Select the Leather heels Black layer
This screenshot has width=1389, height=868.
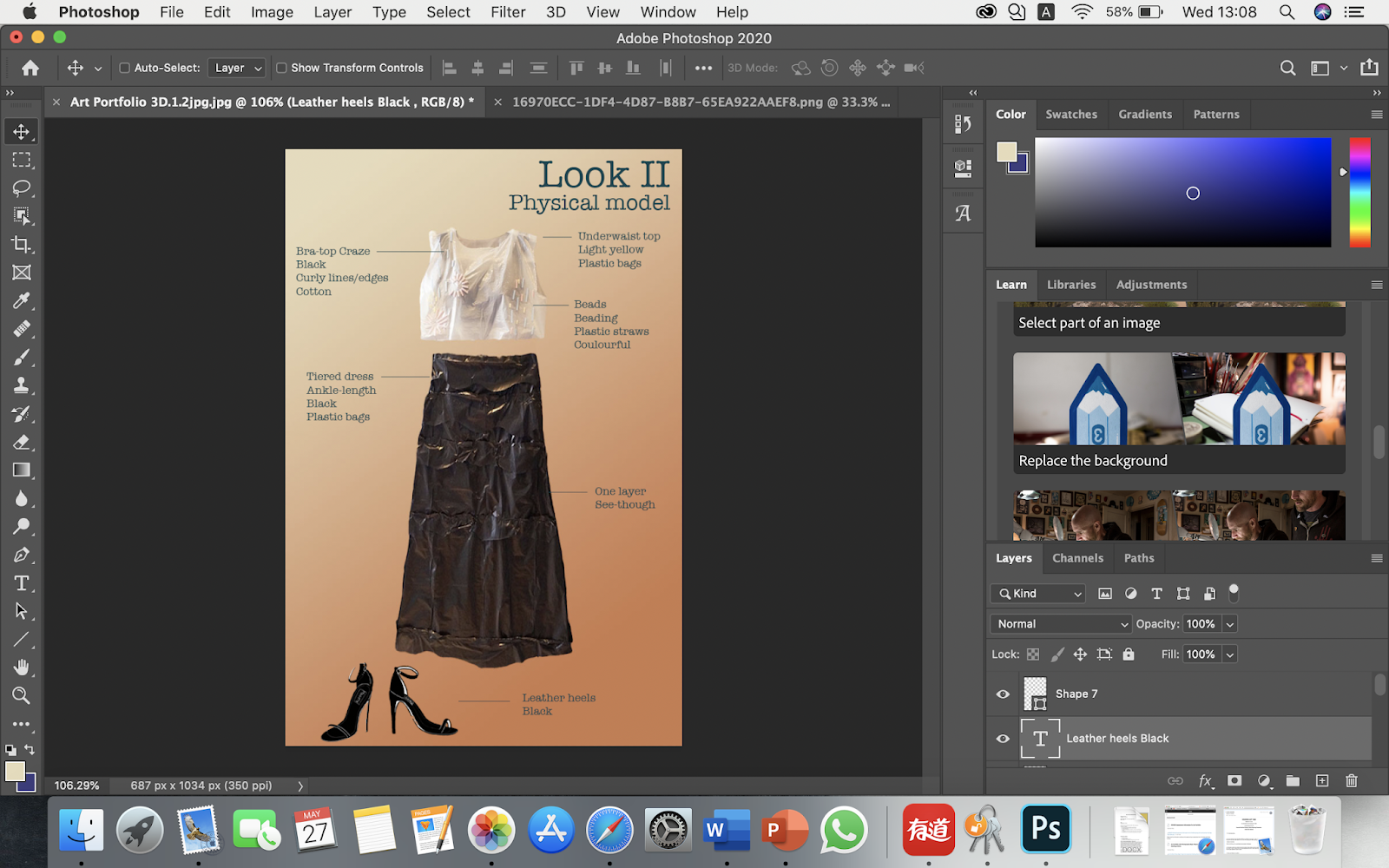(x=1117, y=739)
